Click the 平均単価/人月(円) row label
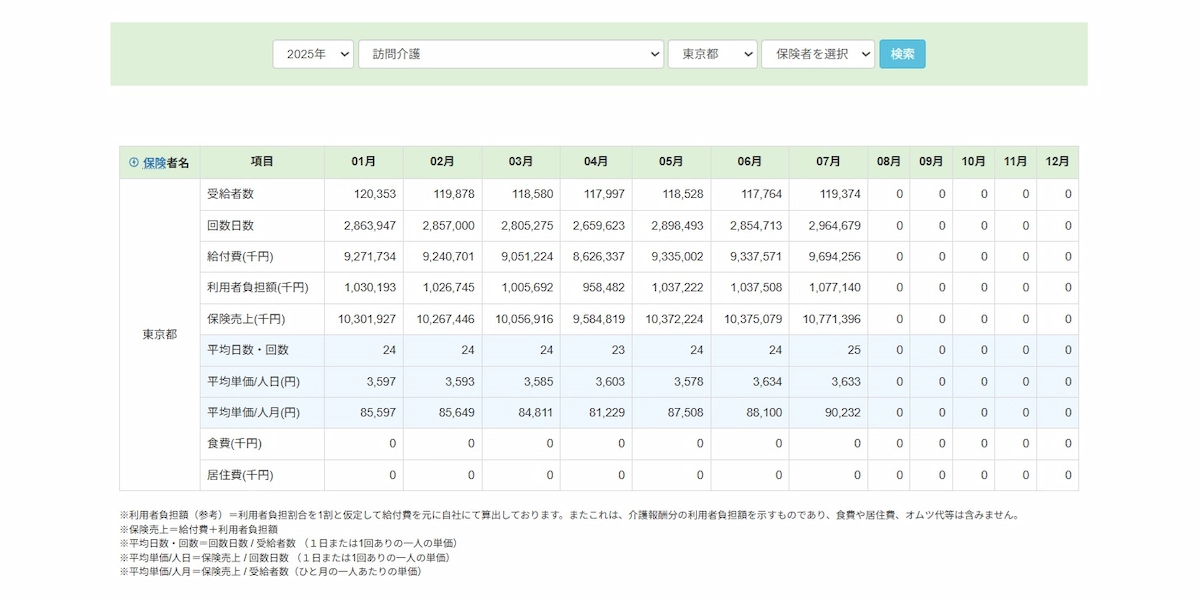The width and height of the screenshot is (1200, 600). pyautogui.click(x=253, y=412)
